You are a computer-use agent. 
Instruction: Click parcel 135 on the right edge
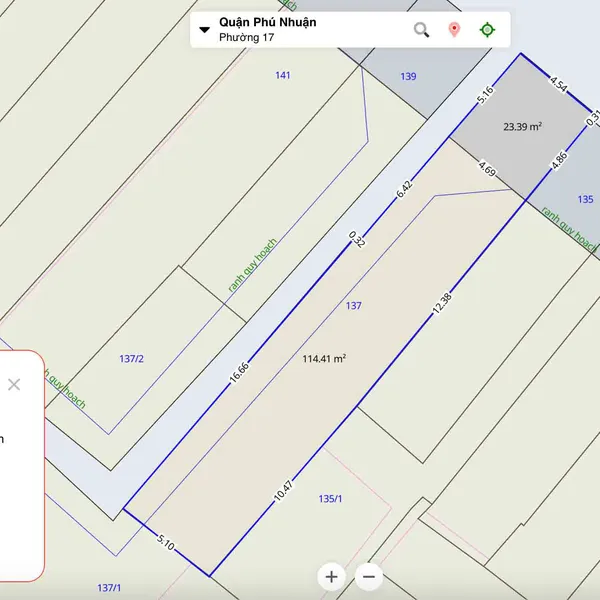(x=585, y=199)
